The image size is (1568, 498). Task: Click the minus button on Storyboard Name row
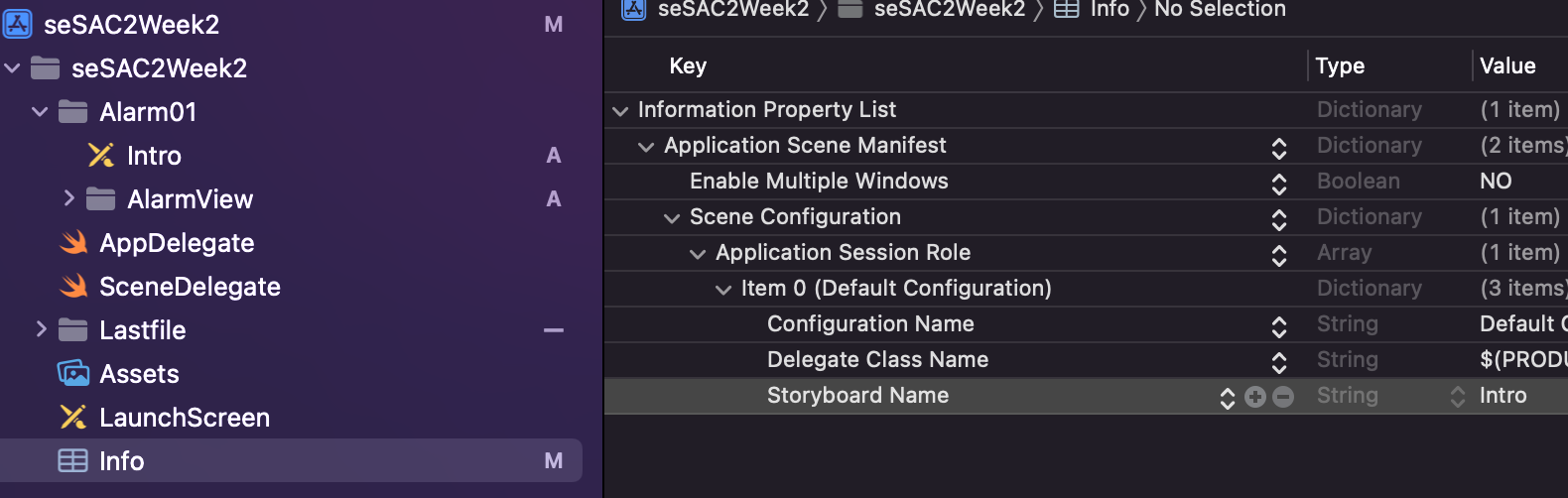click(x=1283, y=397)
